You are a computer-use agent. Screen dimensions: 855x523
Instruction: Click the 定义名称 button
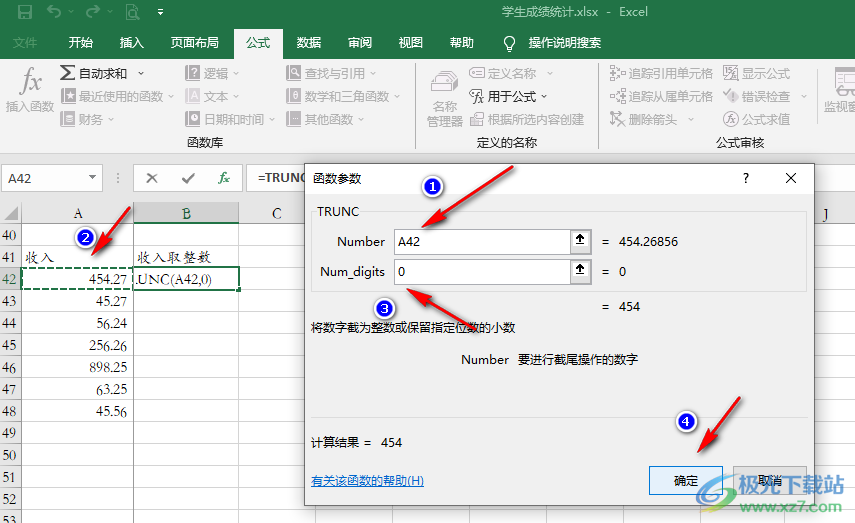[503, 73]
